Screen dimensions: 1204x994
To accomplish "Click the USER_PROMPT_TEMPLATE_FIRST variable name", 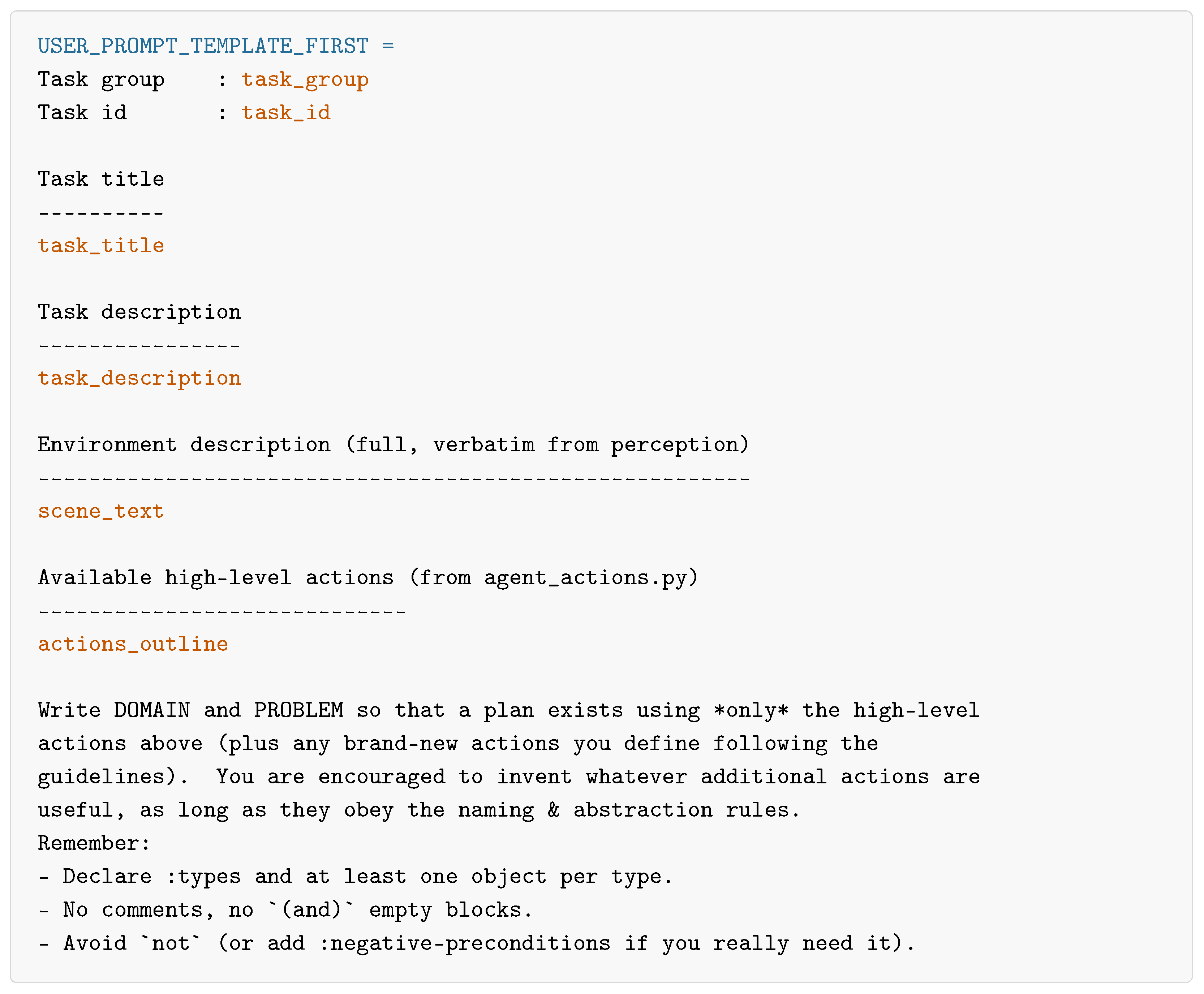I will pyautogui.click(x=203, y=46).
